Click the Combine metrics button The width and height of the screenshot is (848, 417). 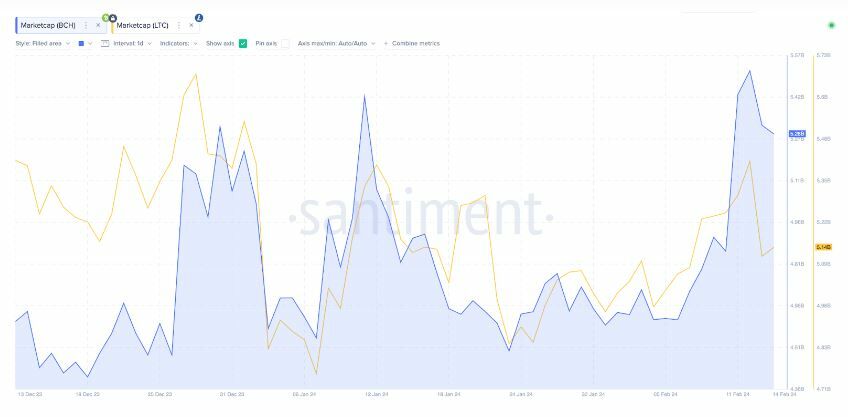[412, 43]
